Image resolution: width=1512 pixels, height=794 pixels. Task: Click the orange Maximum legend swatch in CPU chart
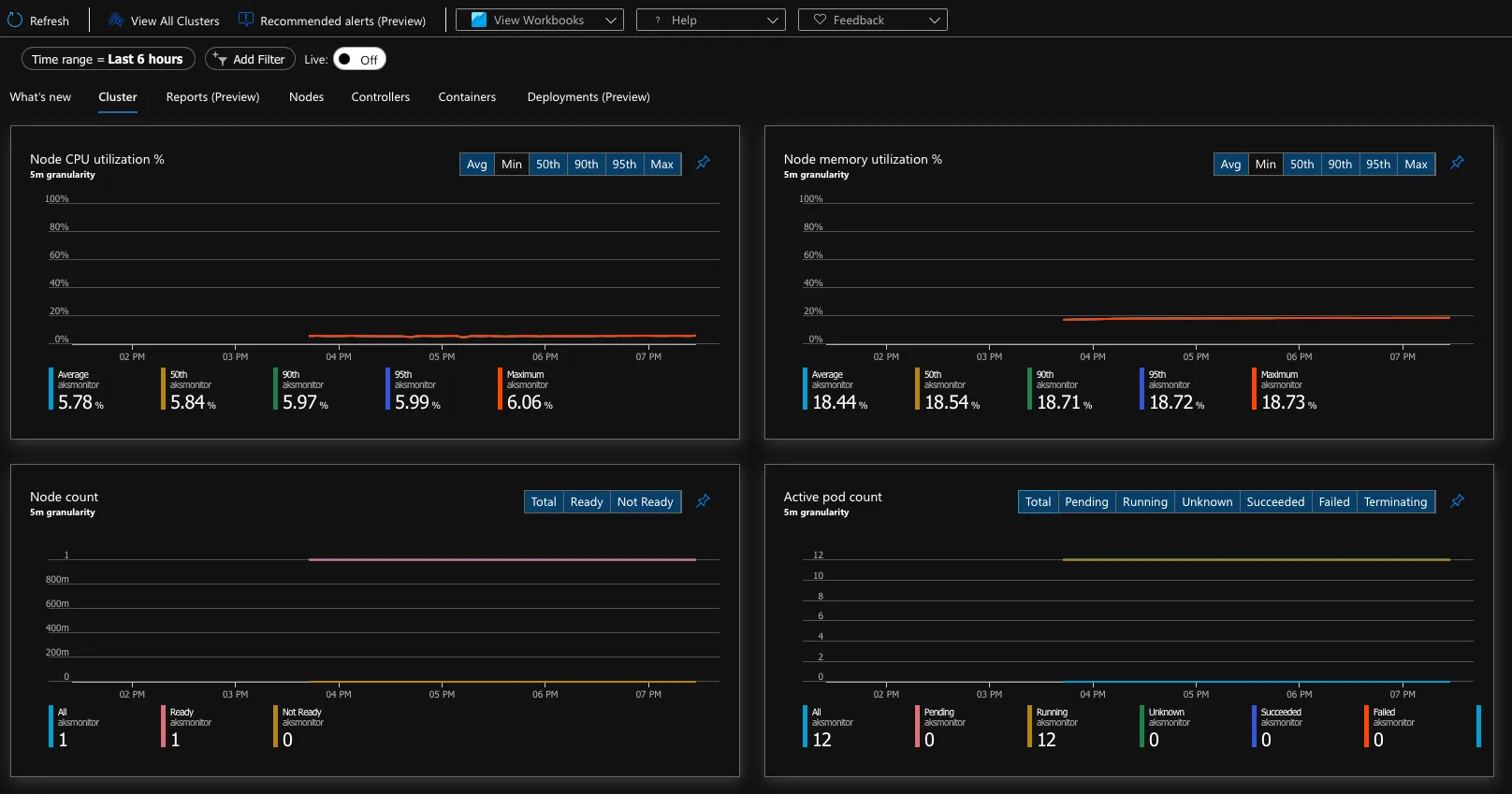[500, 389]
